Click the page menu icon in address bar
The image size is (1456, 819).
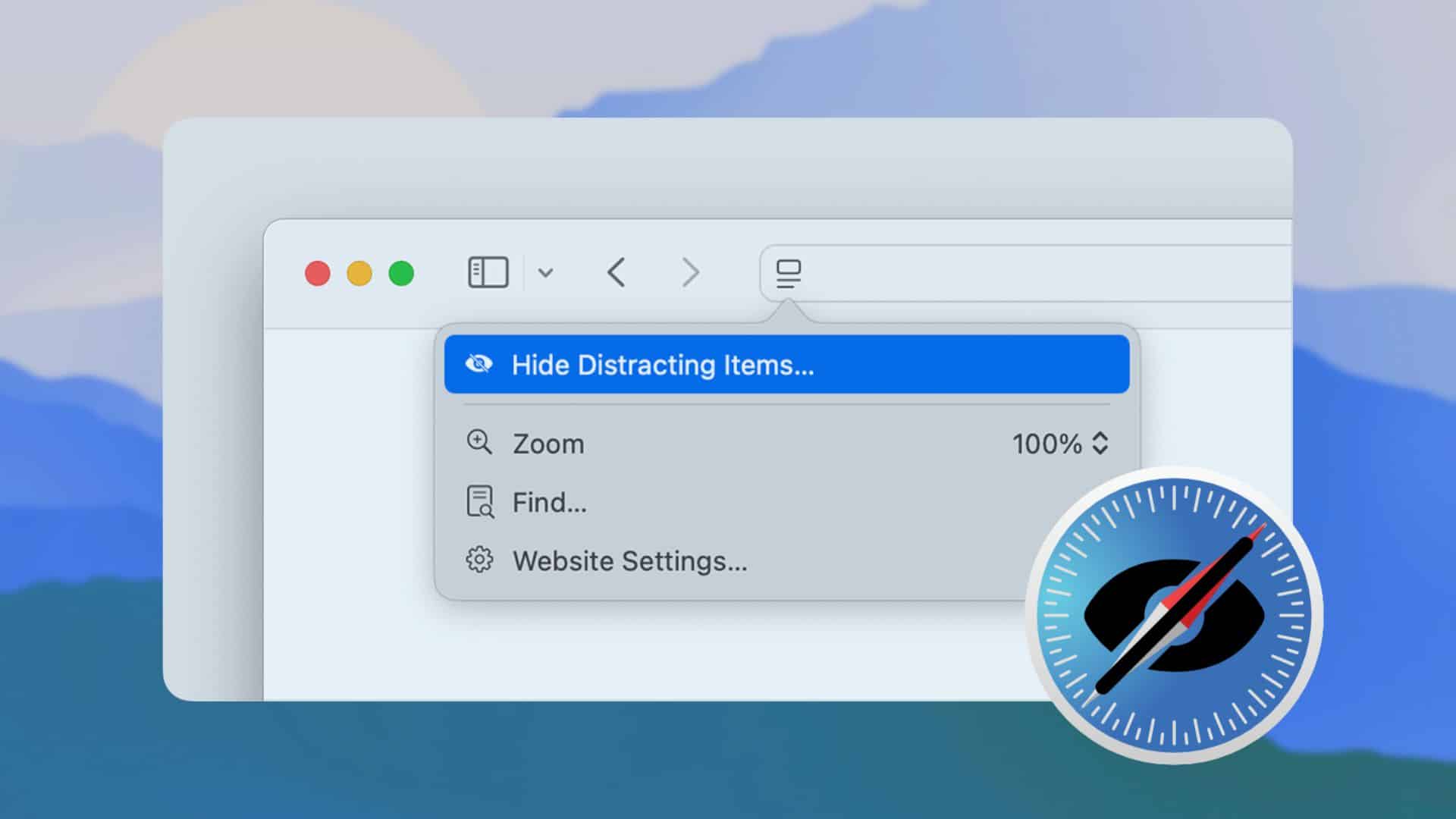pyautogui.click(x=789, y=274)
